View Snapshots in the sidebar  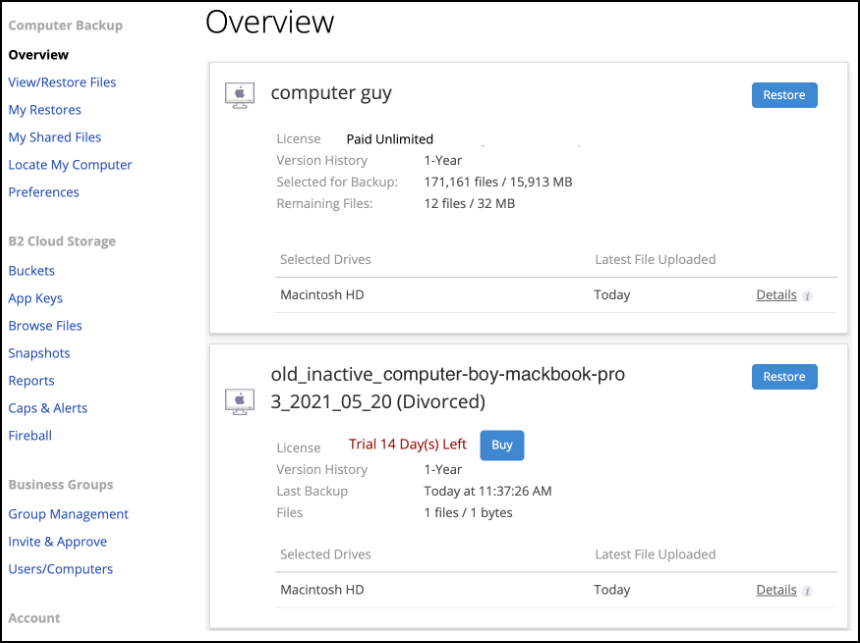pyautogui.click(x=39, y=353)
